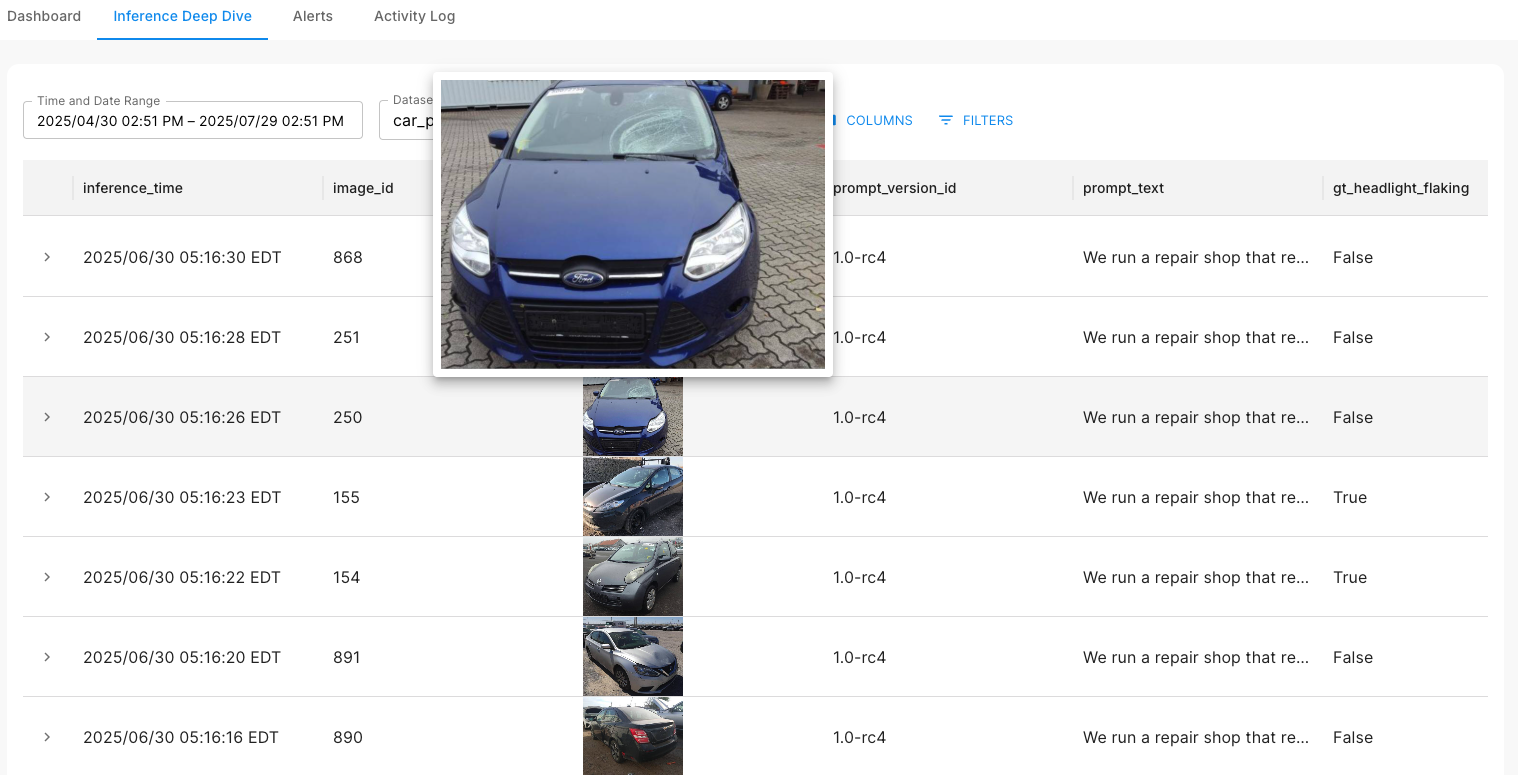Click the prompt_text column header
The width and height of the screenshot is (1518, 775).
[1123, 188]
